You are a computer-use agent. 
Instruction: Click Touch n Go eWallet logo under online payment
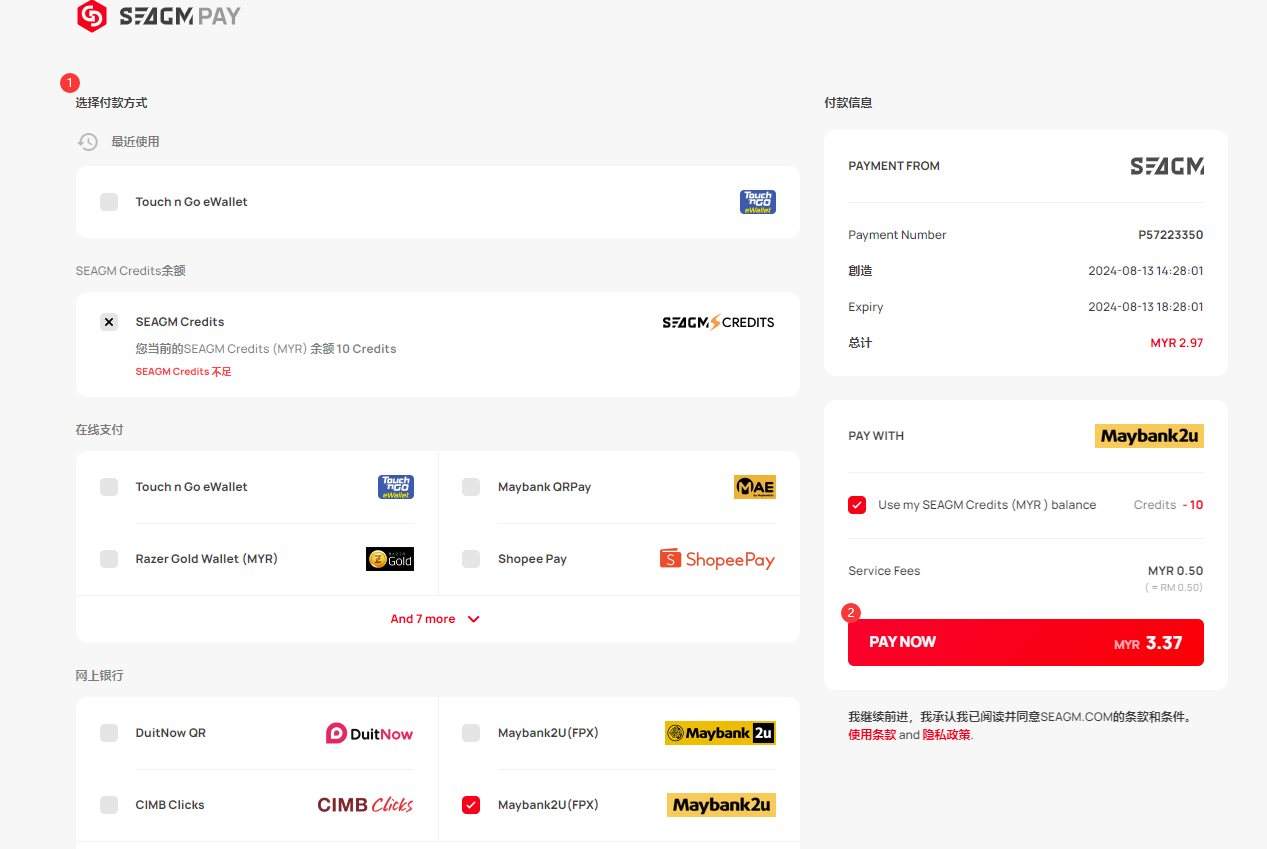(395, 487)
